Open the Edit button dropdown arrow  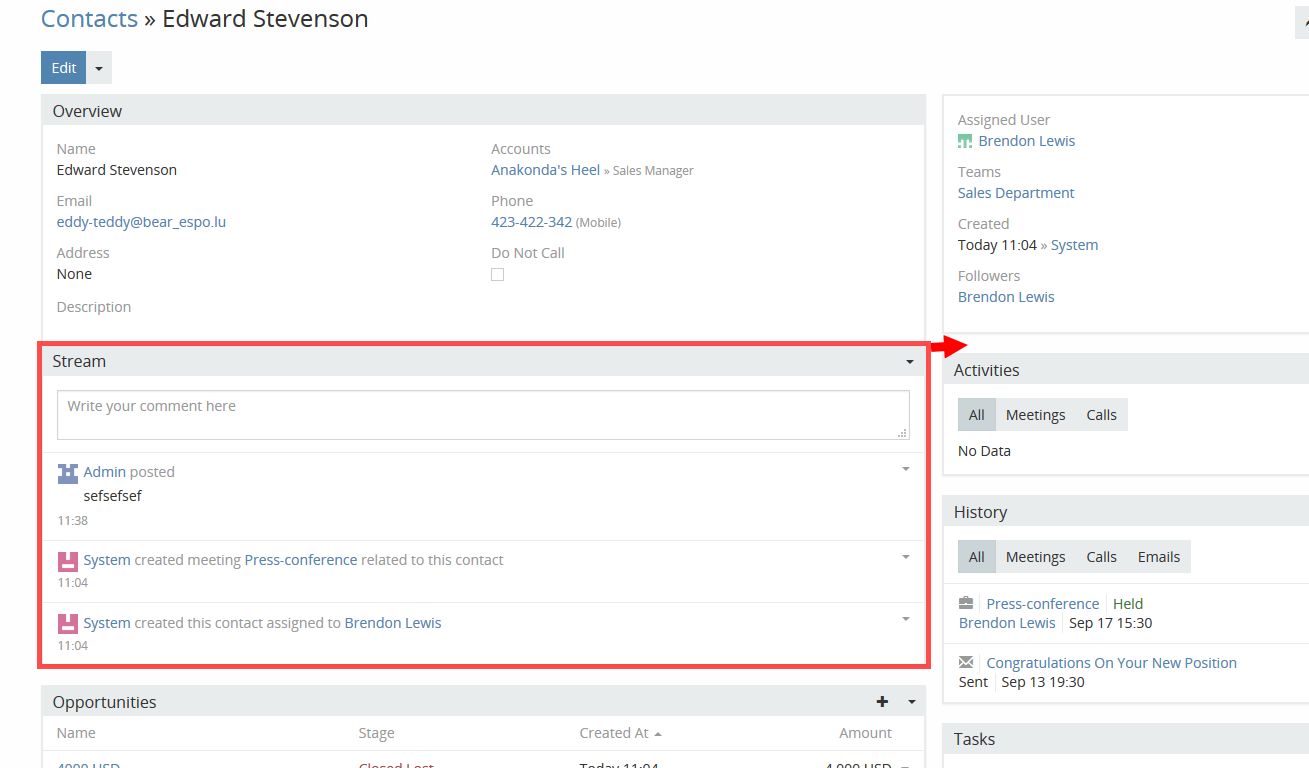pyautogui.click(x=99, y=68)
